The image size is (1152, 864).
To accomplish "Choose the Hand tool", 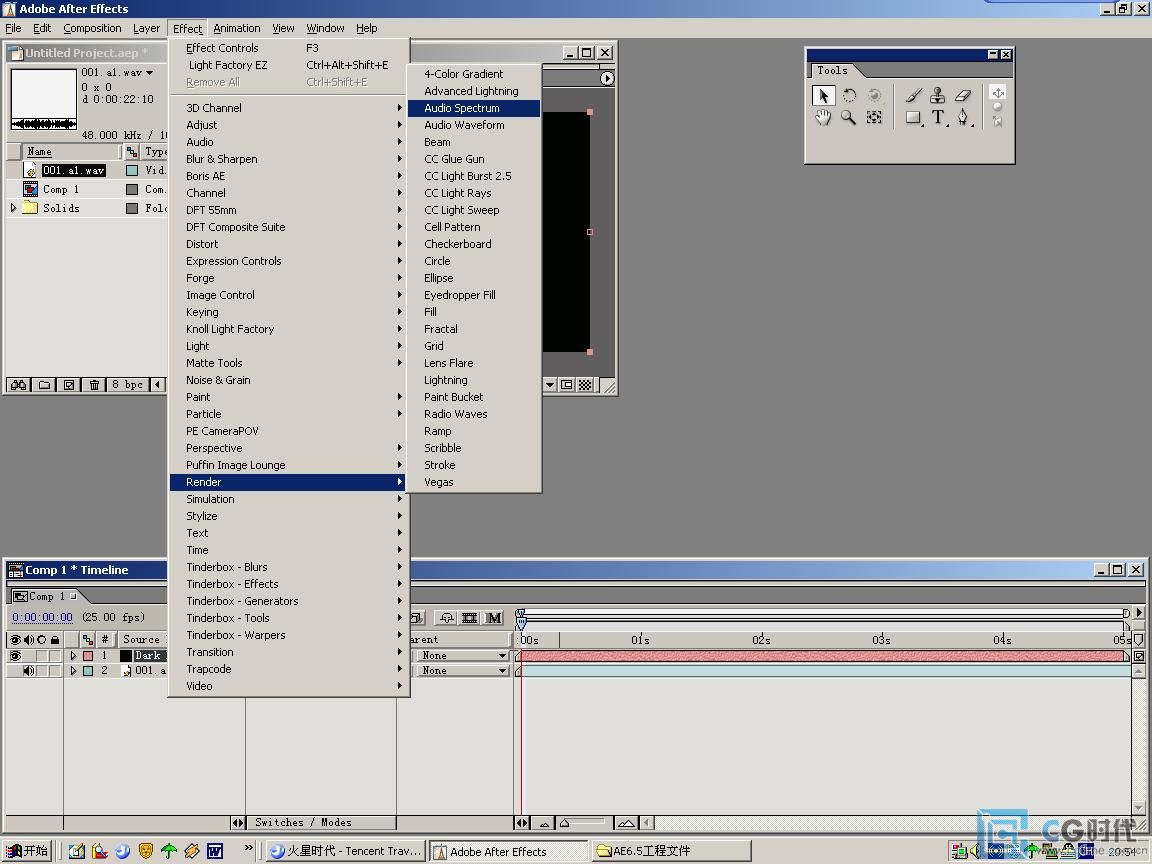I will pos(823,118).
